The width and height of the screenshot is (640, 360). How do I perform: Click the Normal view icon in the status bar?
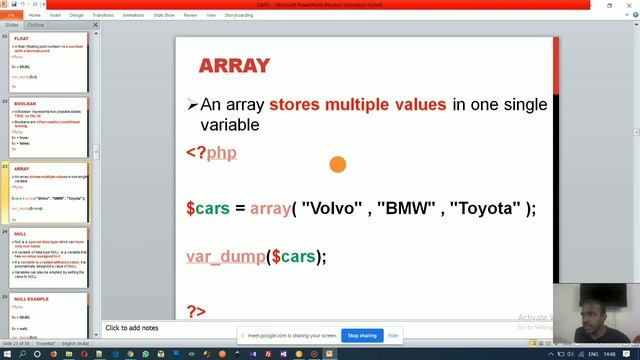533,344
